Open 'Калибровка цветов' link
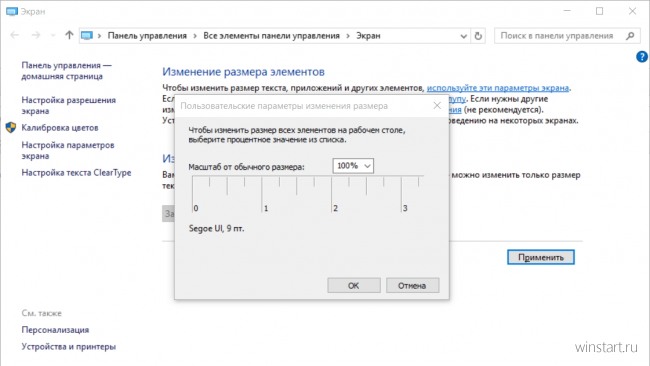The height and width of the screenshot is (366, 650). point(60,128)
